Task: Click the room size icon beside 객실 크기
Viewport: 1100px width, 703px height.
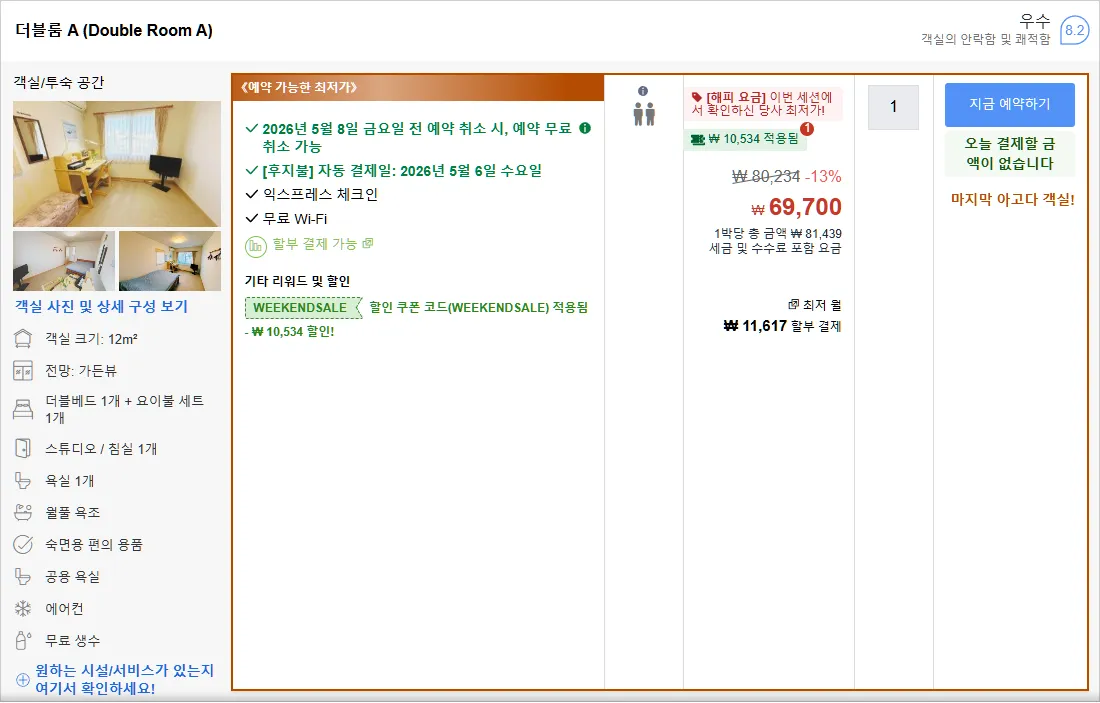Action: (x=23, y=339)
